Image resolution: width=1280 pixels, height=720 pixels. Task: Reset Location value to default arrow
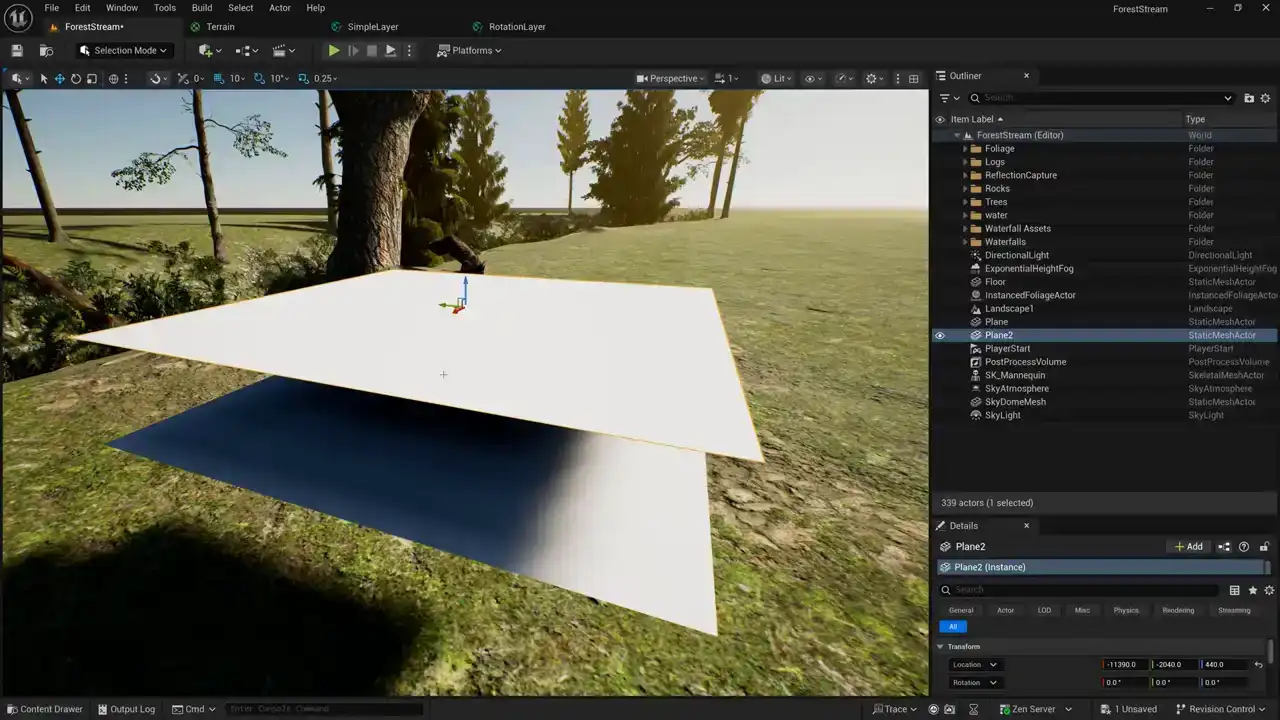1258,665
